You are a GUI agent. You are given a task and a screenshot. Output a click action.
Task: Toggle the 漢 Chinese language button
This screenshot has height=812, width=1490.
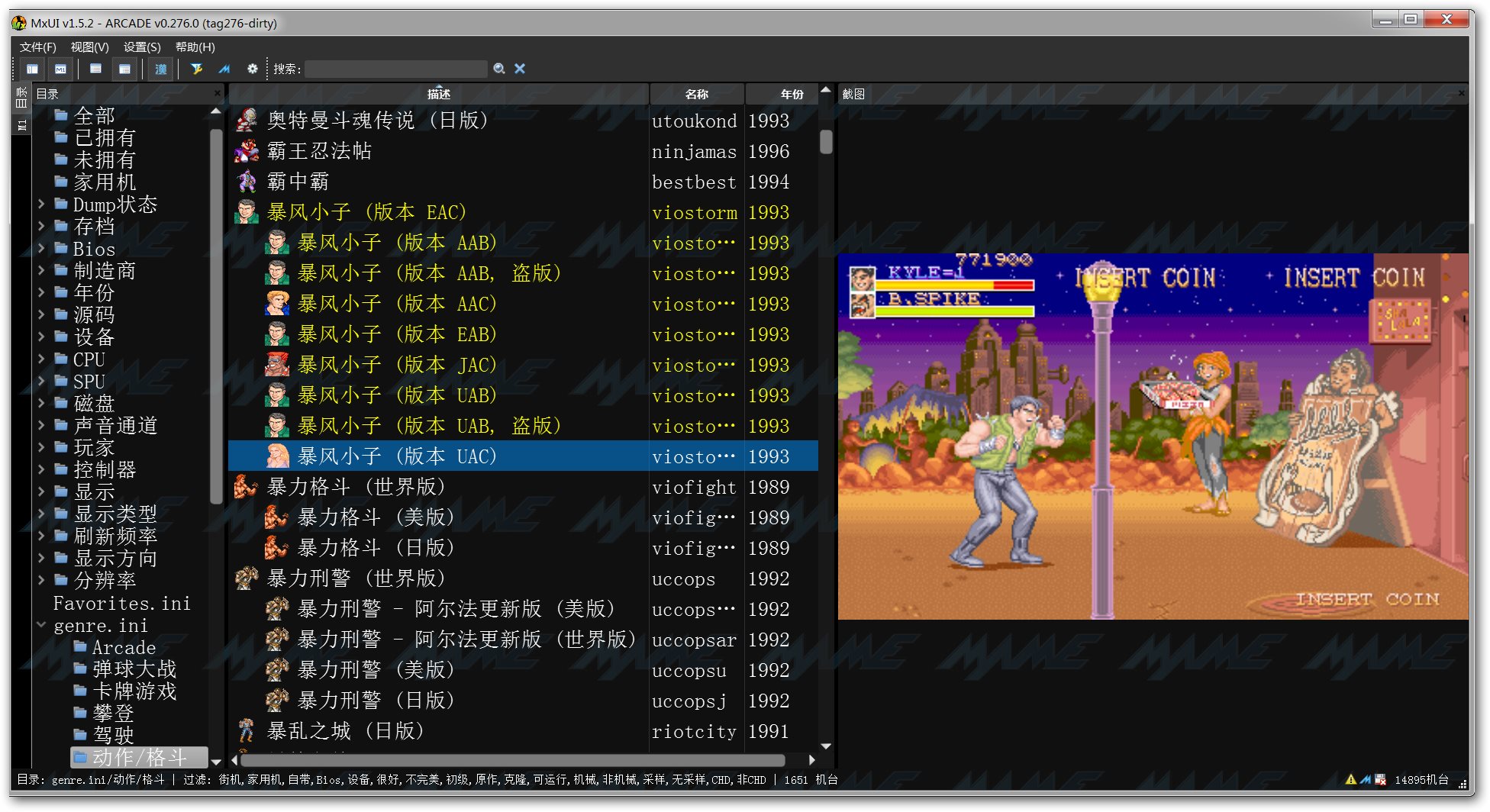tap(160, 69)
